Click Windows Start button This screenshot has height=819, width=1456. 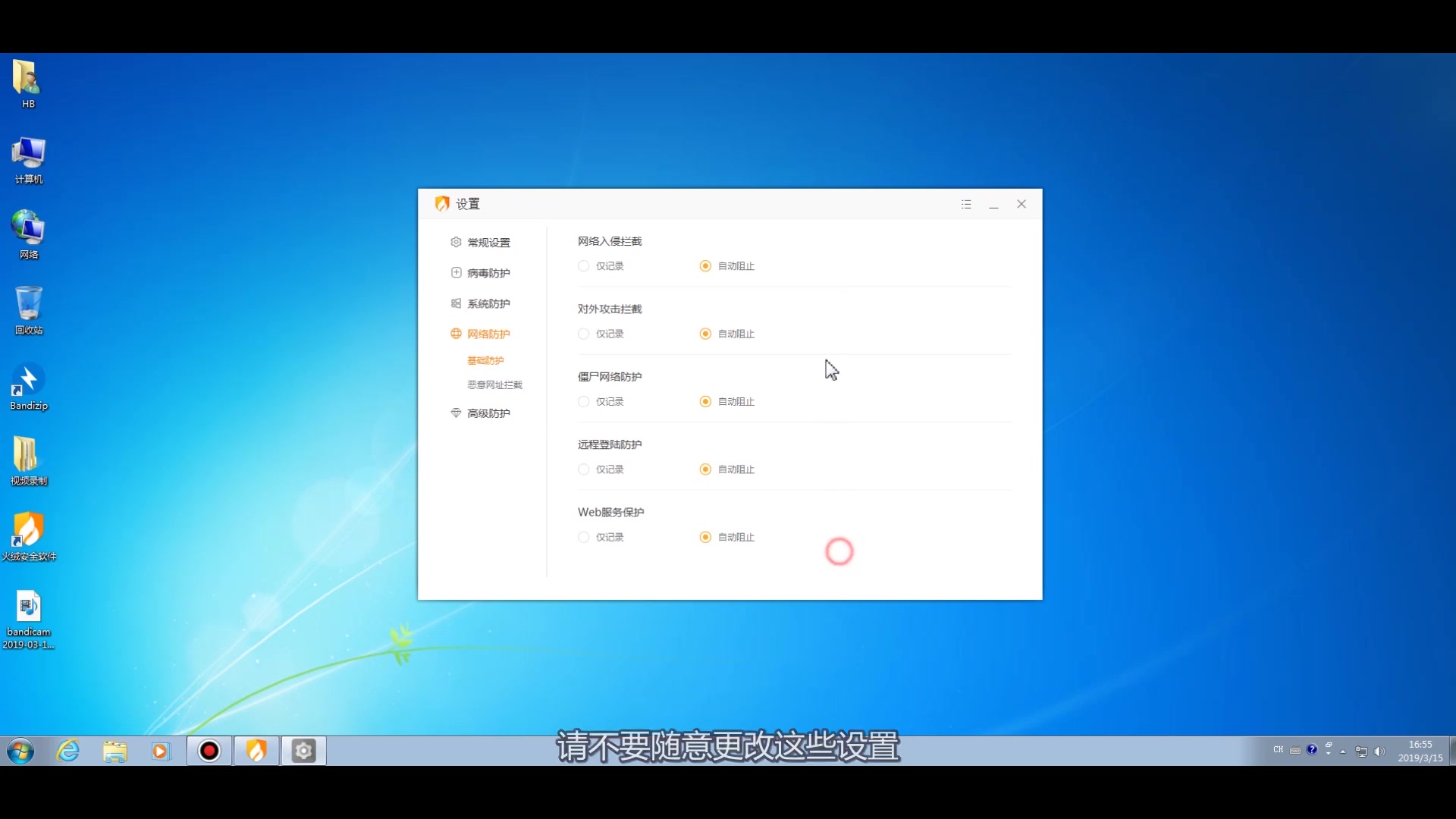[20, 751]
